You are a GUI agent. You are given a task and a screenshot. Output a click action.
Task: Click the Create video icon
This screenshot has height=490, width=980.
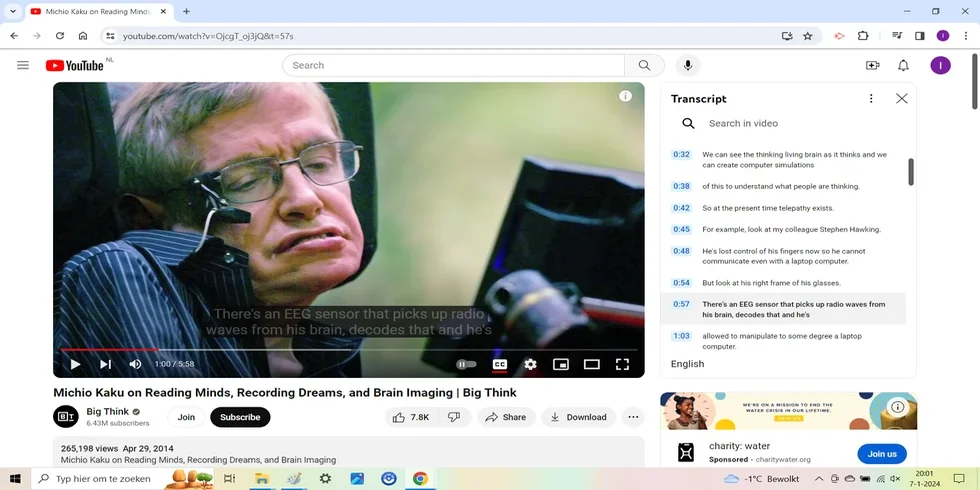872,65
